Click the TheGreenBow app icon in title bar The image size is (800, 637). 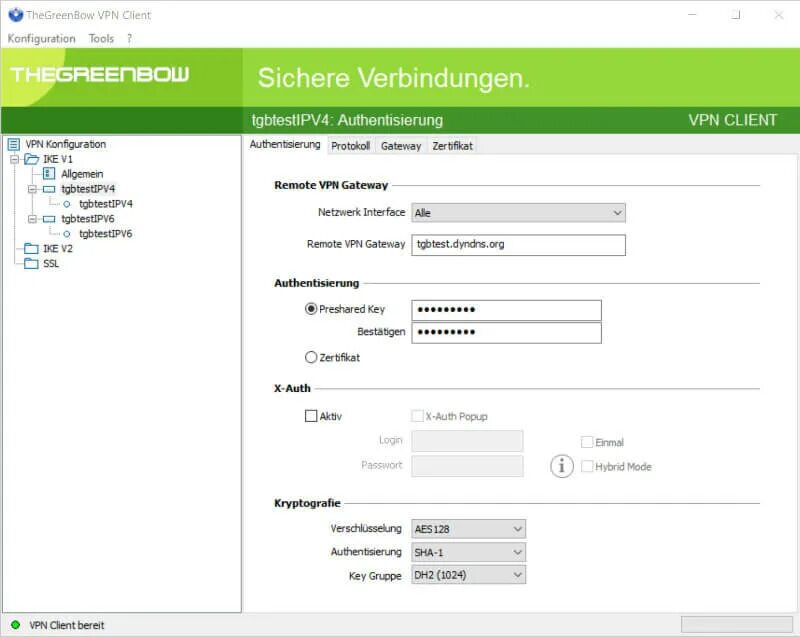click(x=15, y=15)
